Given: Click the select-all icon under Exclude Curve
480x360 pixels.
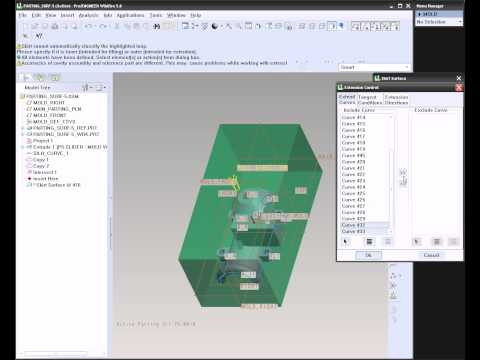Looking at the screenshot, I should click(437, 241).
